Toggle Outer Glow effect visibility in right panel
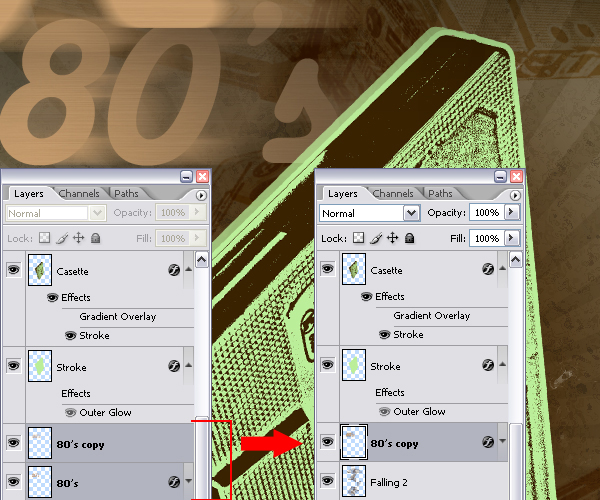The height and width of the screenshot is (500, 600). (385, 412)
